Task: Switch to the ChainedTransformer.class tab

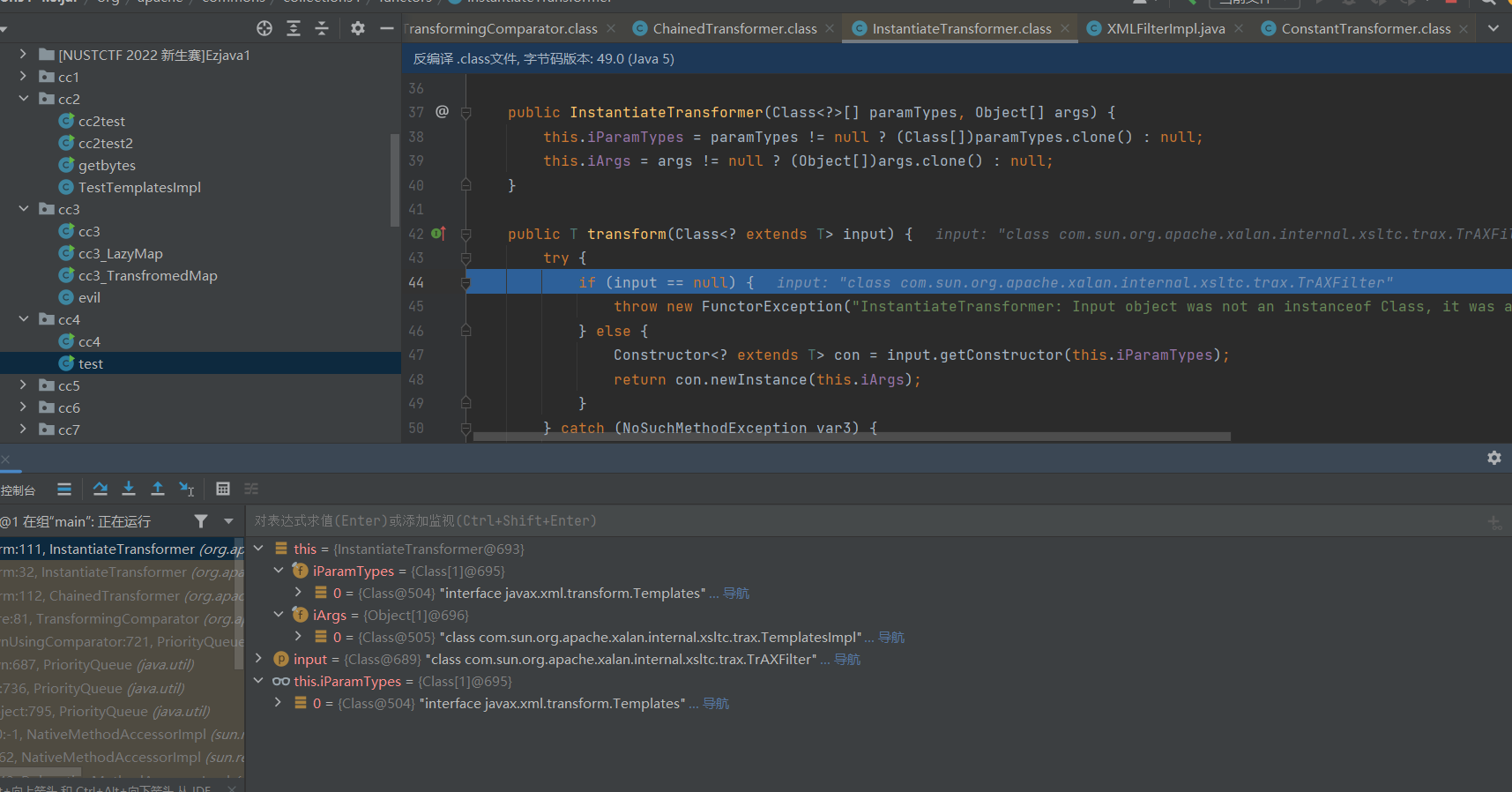Action: point(734,29)
